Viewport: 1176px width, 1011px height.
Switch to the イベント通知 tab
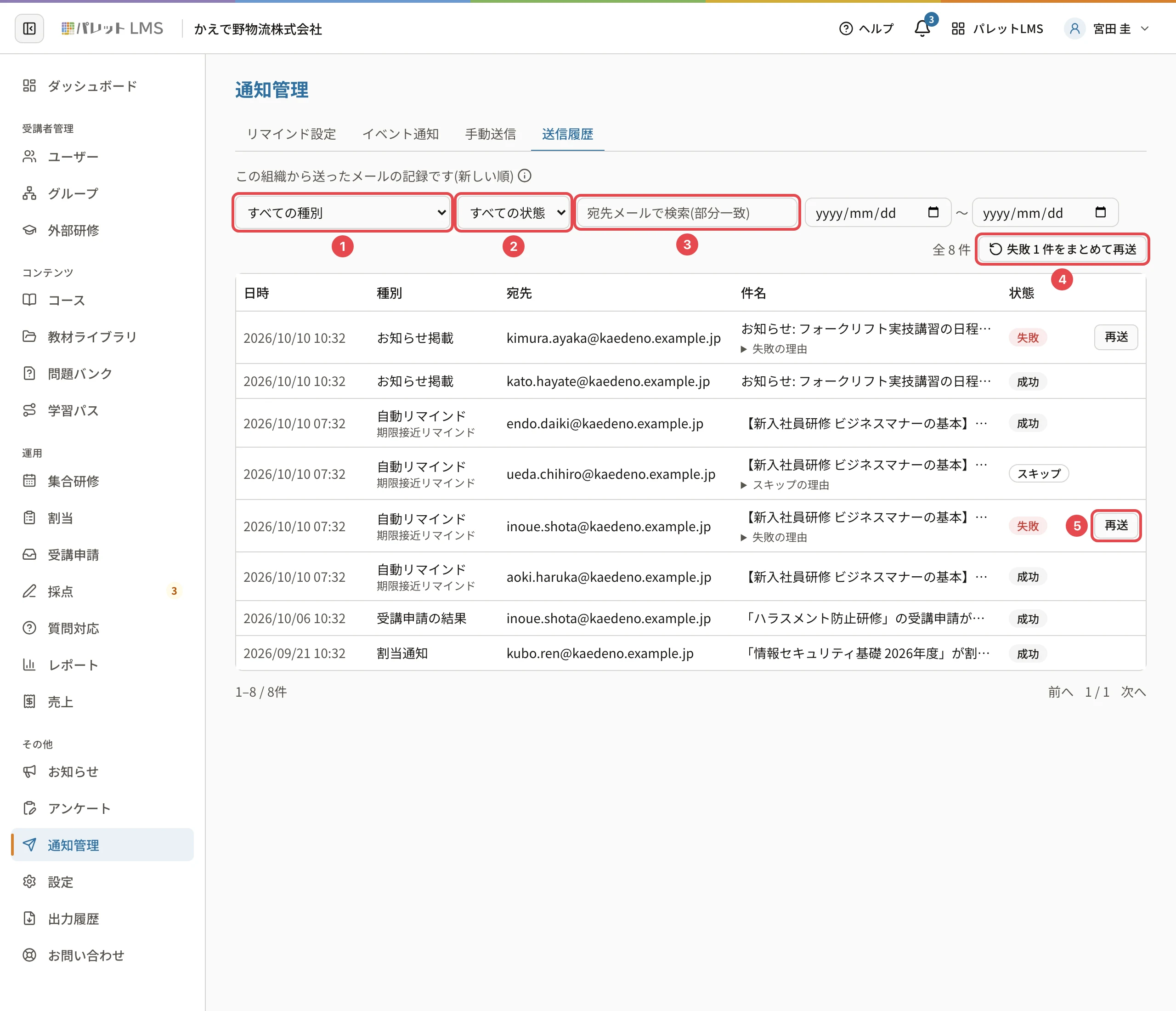coord(400,134)
